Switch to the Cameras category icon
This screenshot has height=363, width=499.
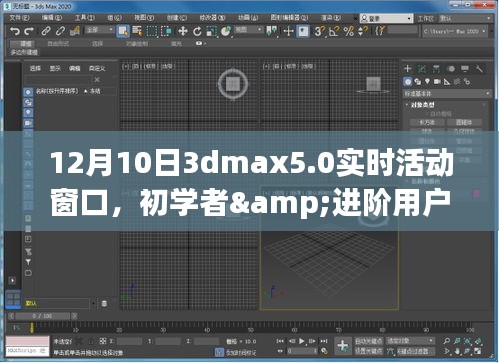(x=437, y=81)
